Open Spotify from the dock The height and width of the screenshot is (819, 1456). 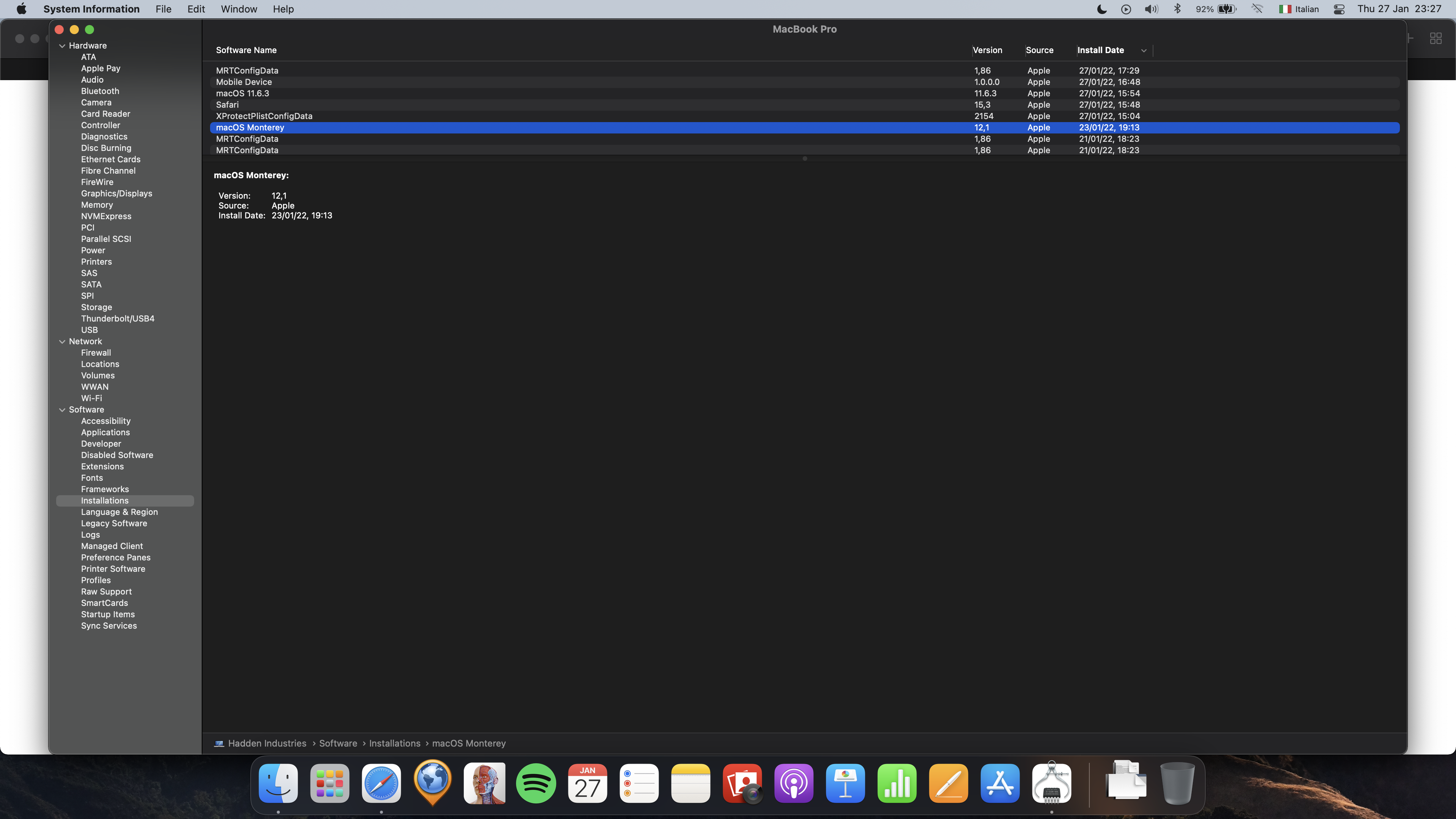point(536,783)
